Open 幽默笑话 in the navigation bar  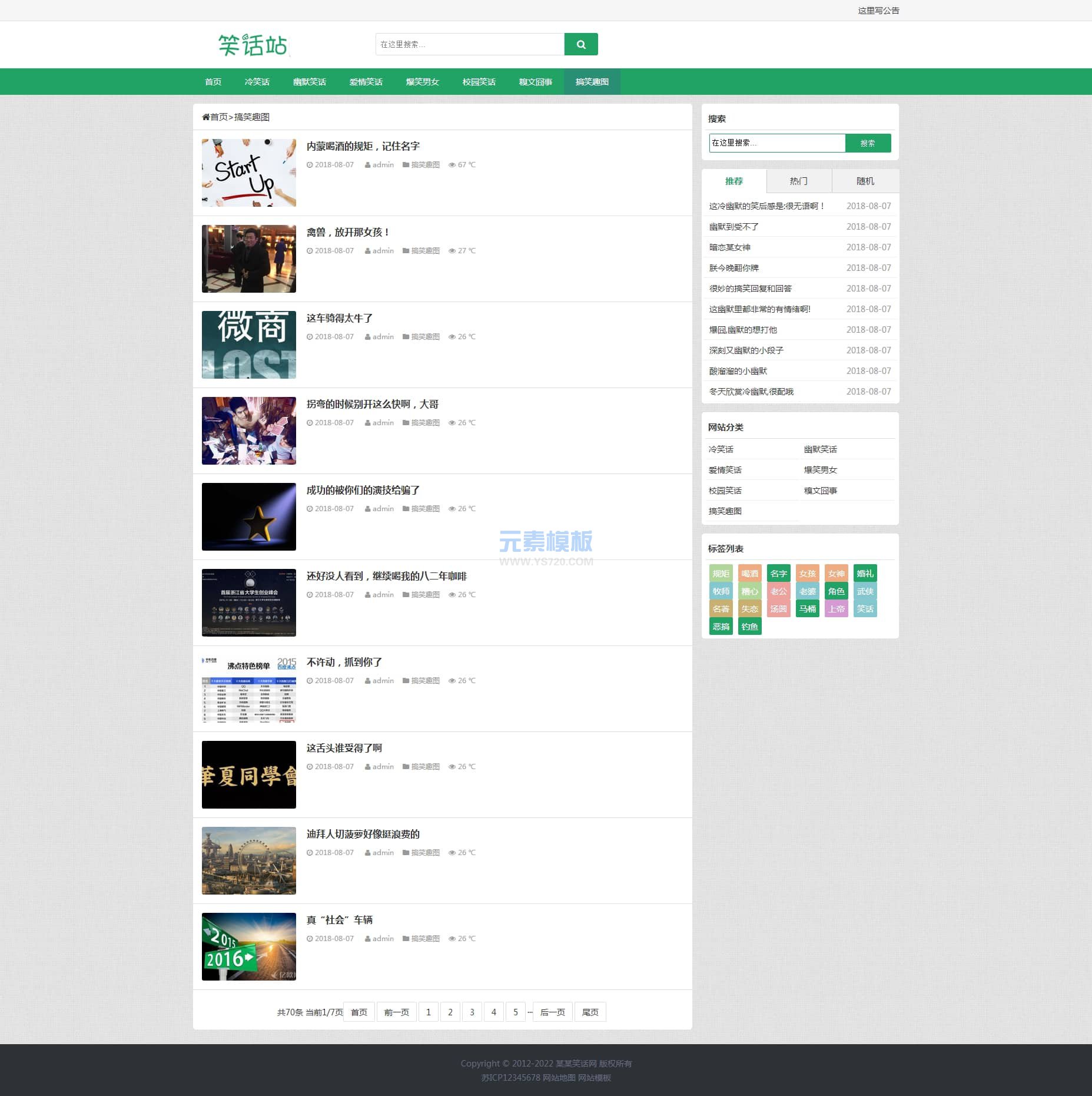310,82
